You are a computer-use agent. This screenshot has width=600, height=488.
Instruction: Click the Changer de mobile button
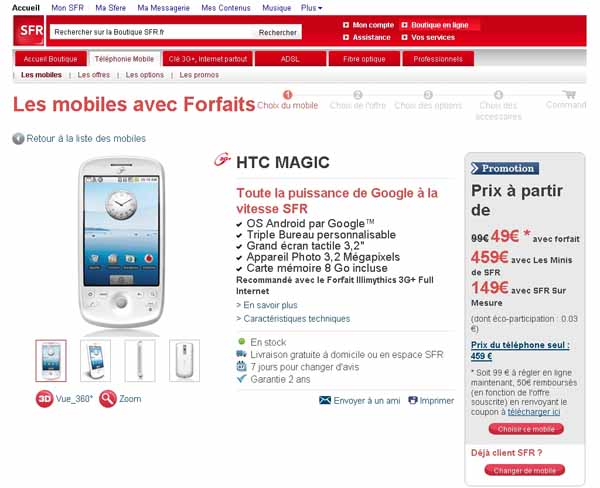pos(525,470)
